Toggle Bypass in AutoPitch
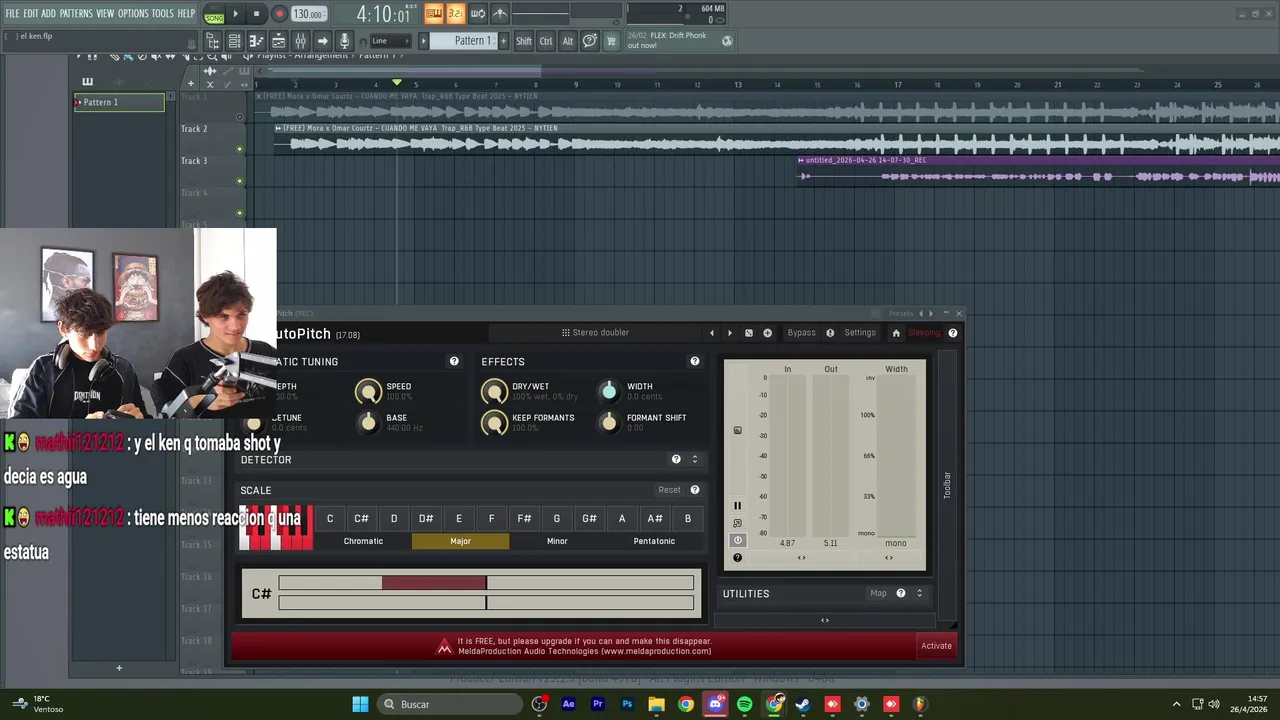Viewport: 1280px width, 720px height. [x=801, y=333]
